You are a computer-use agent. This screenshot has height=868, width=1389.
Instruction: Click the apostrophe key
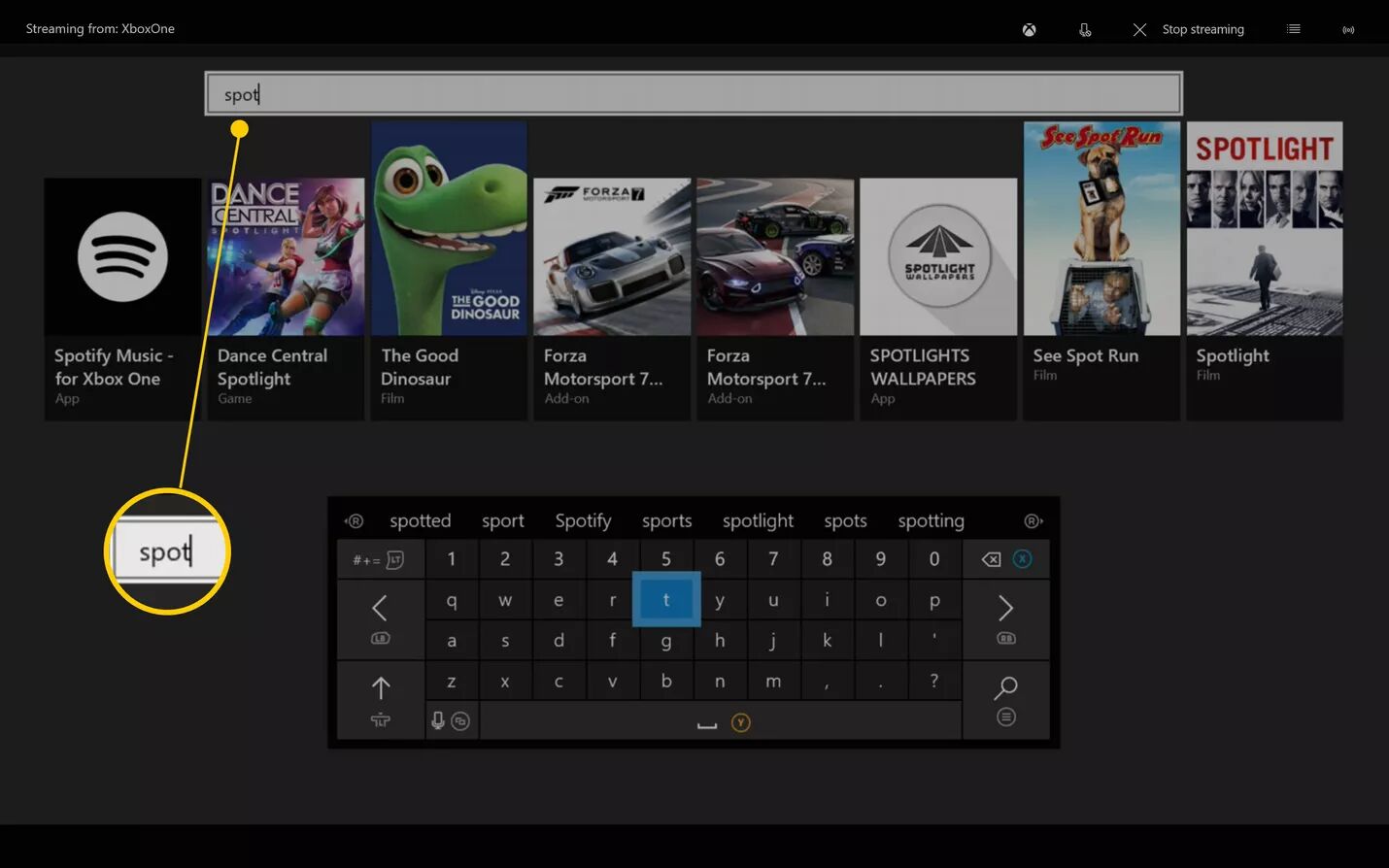934,640
